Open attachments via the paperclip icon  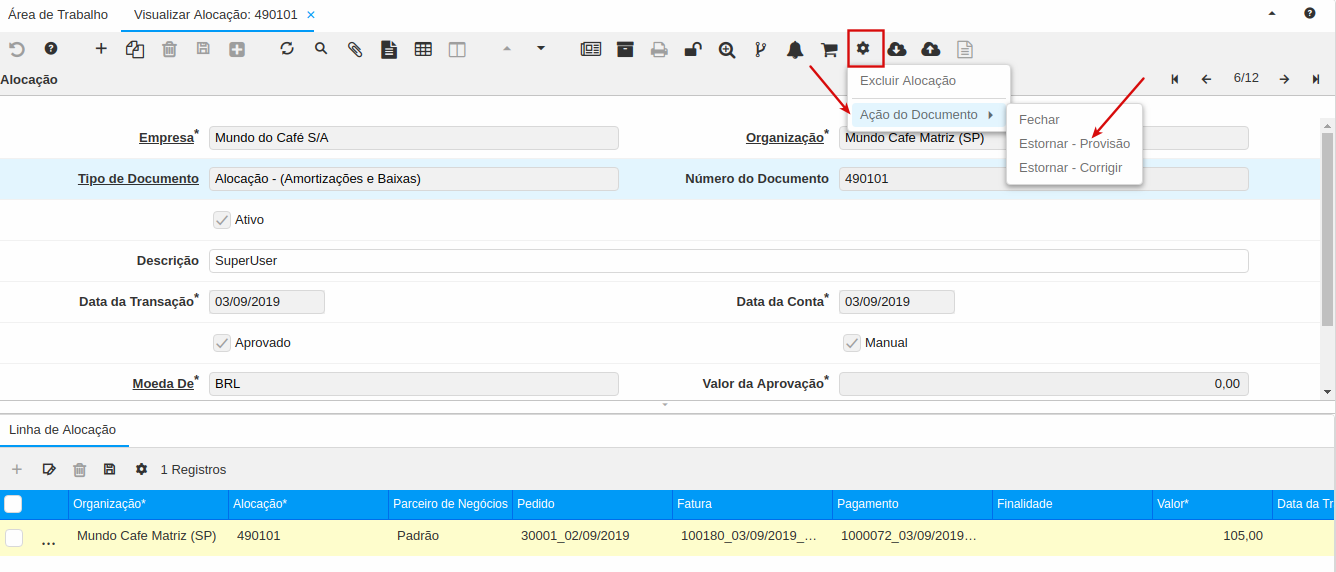tap(354, 49)
